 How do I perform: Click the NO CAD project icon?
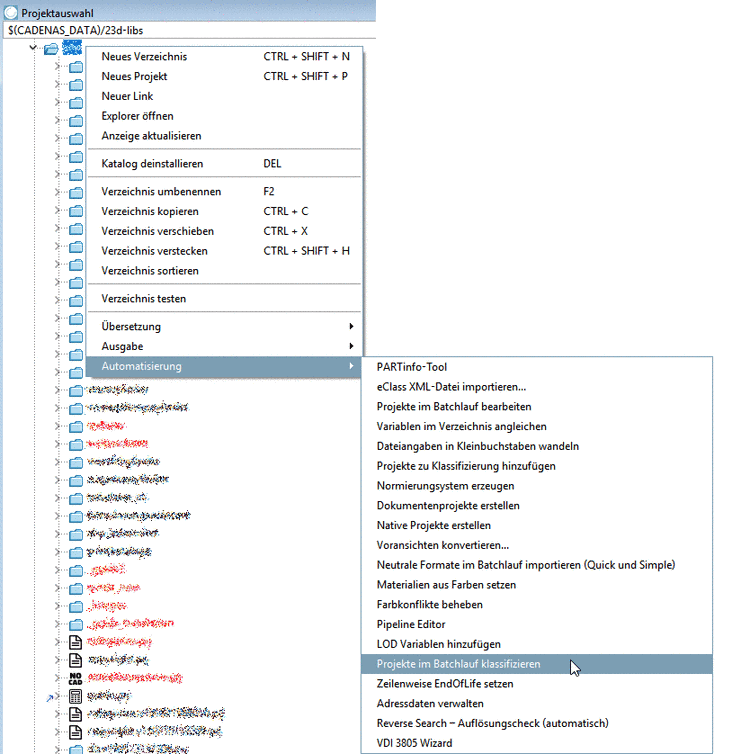click(x=75, y=678)
